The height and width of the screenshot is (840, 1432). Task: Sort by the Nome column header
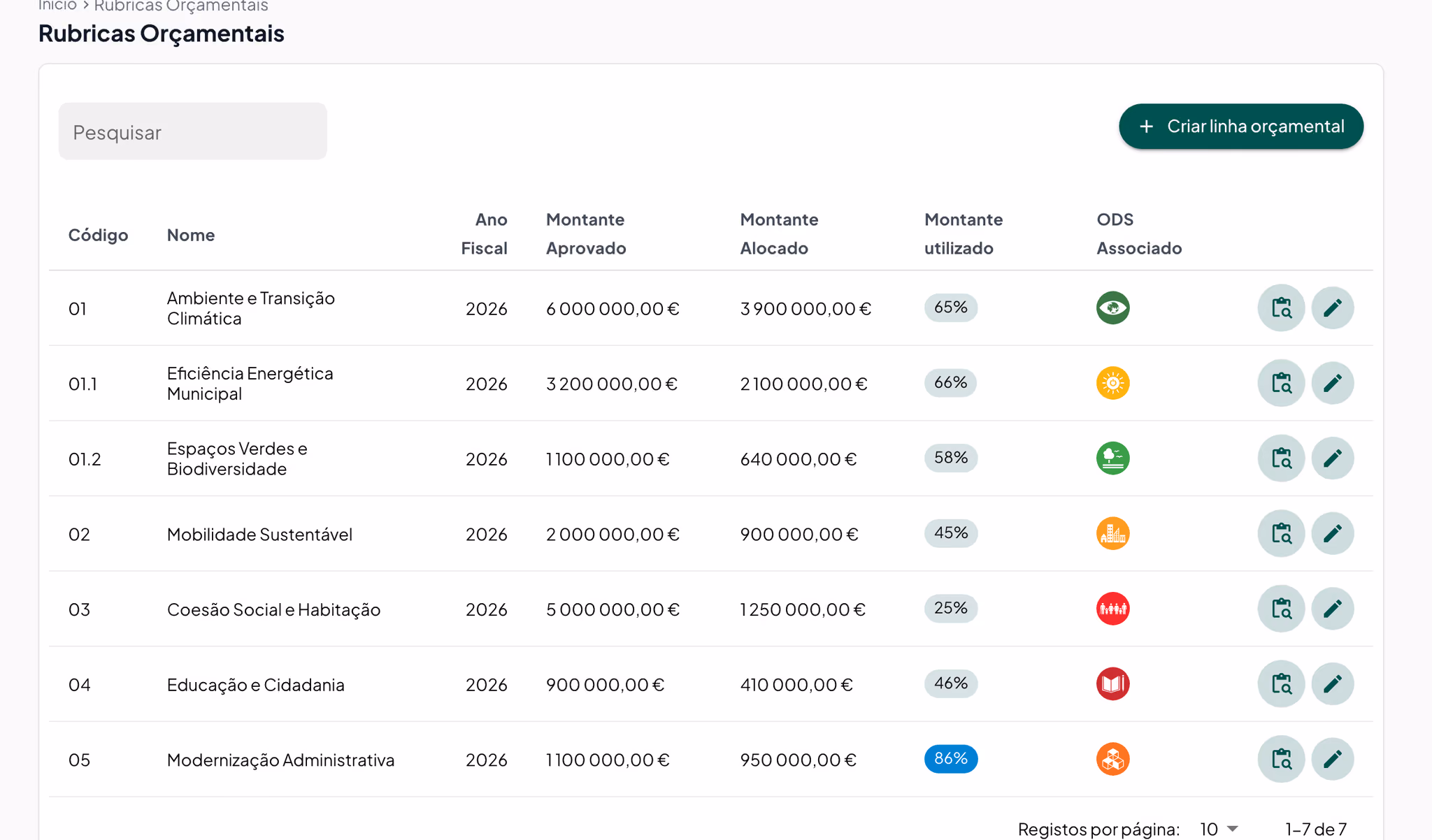point(191,235)
